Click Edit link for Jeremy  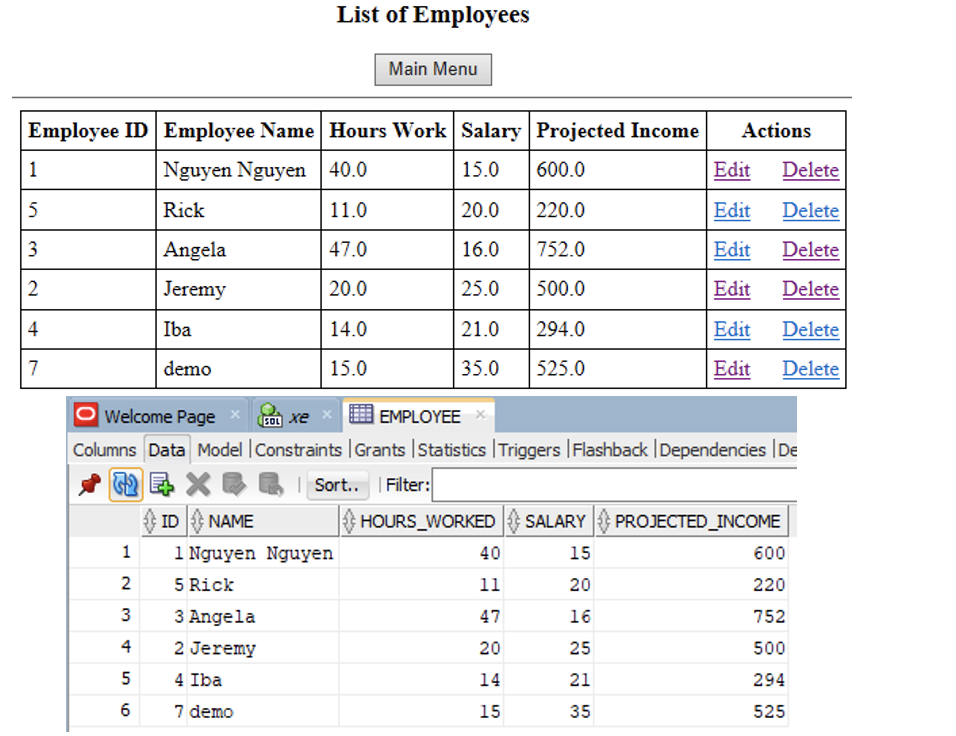[x=732, y=288]
